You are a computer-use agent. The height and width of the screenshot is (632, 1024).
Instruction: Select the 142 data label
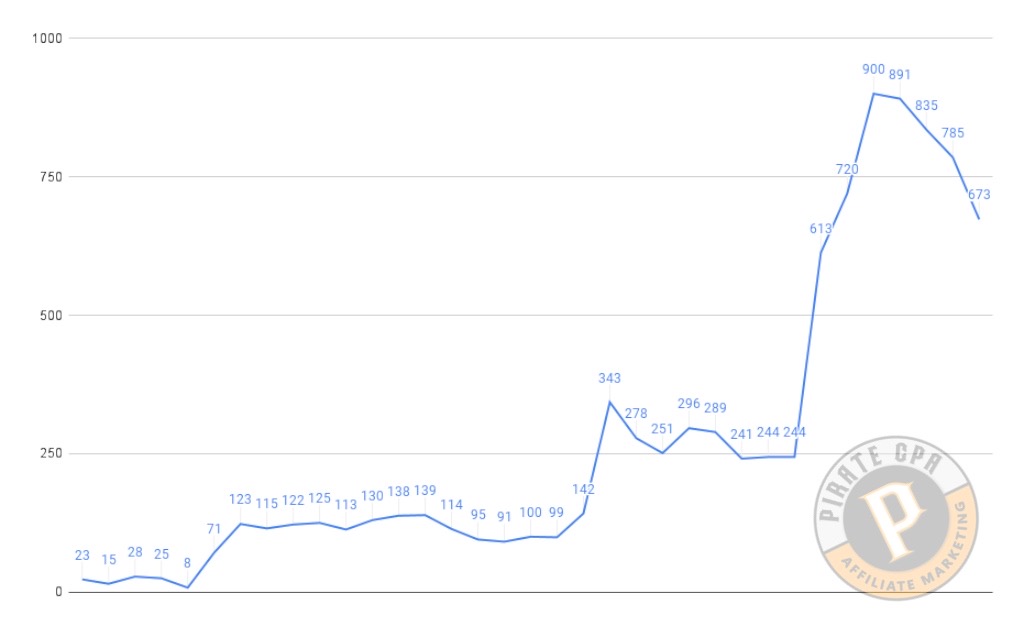(583, 489)
